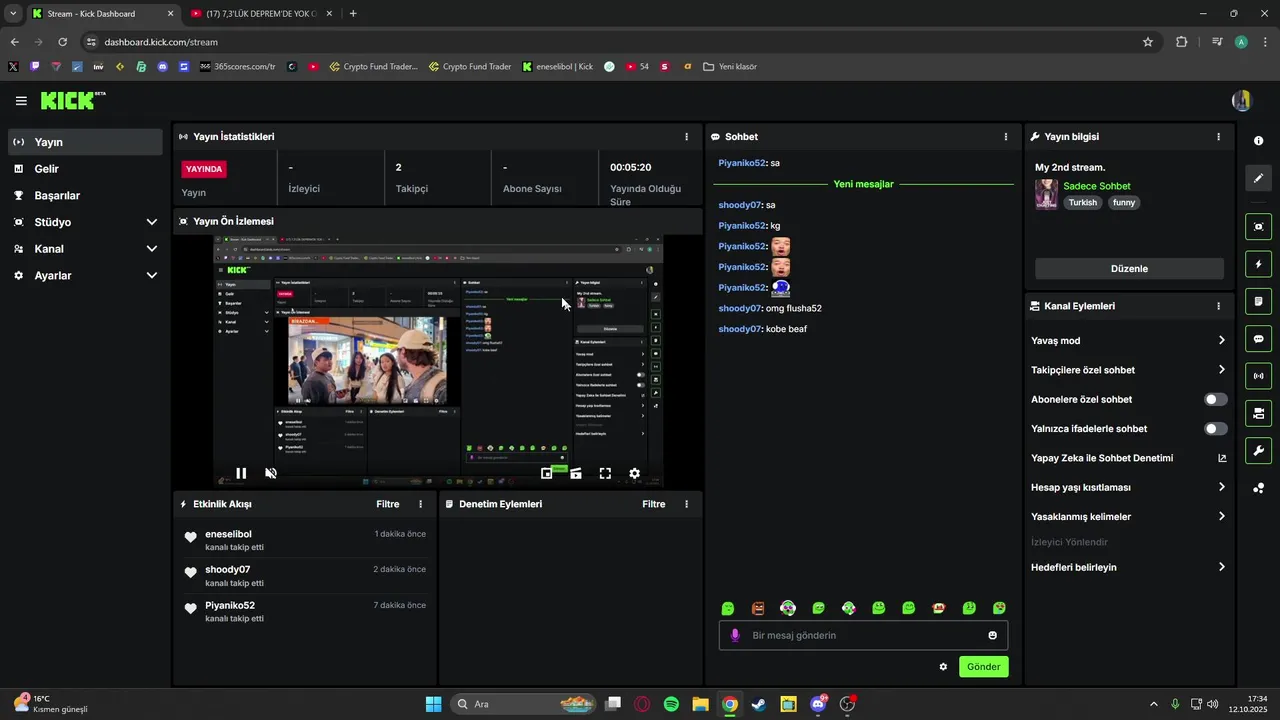Click the pencil edit icon in right rail
Screen dimensions: 1280x720
click(x=1258, y=178)
